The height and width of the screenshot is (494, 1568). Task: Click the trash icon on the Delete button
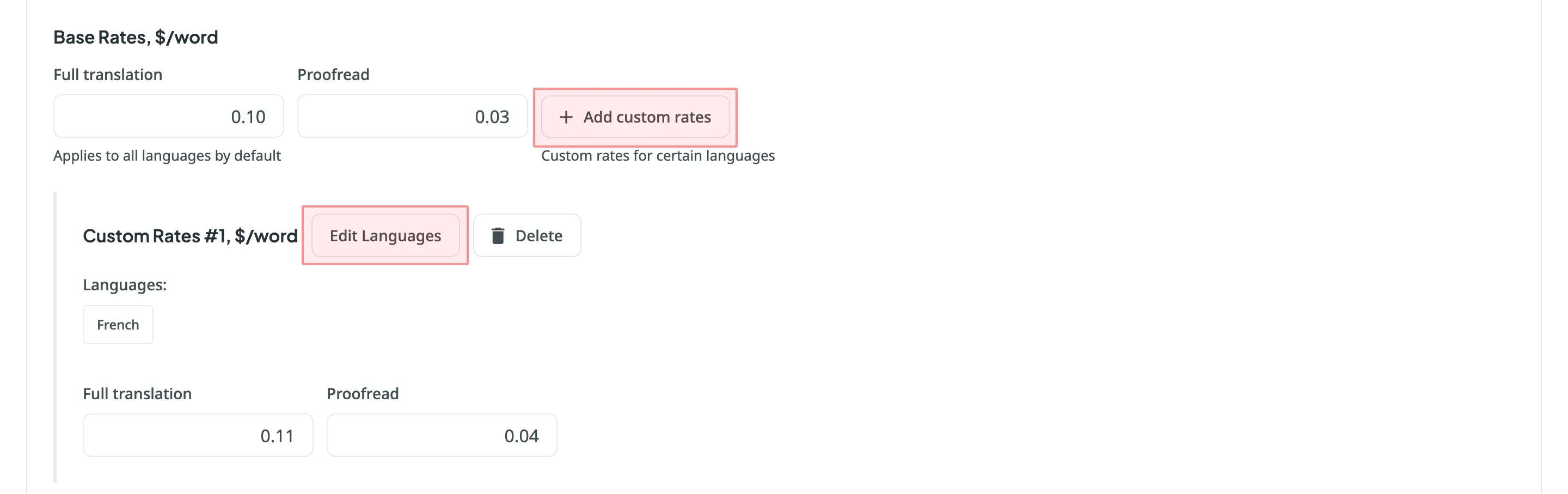499,235
